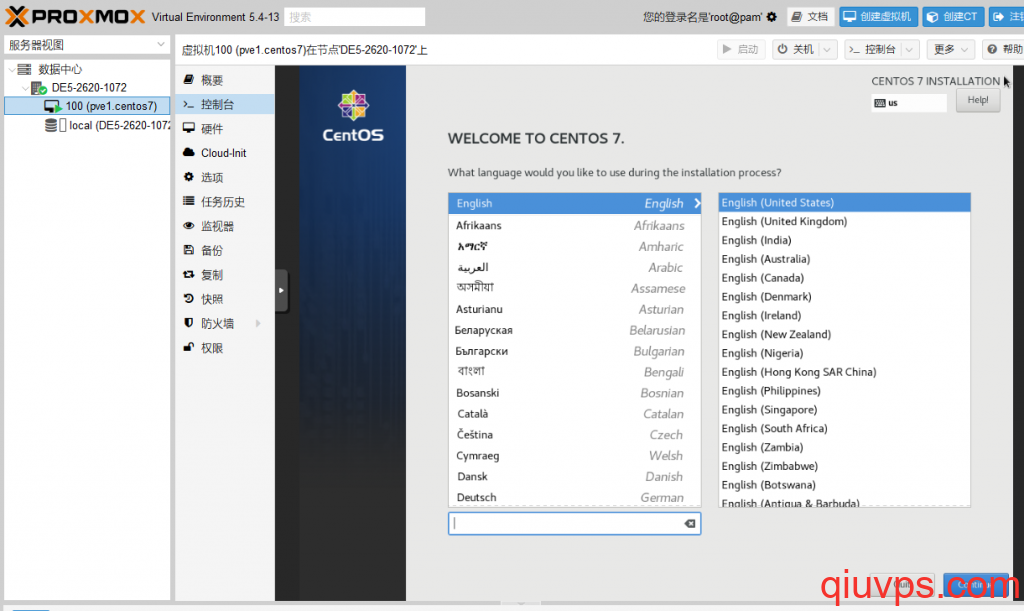Select English (United States) locale

coord(844,202)
